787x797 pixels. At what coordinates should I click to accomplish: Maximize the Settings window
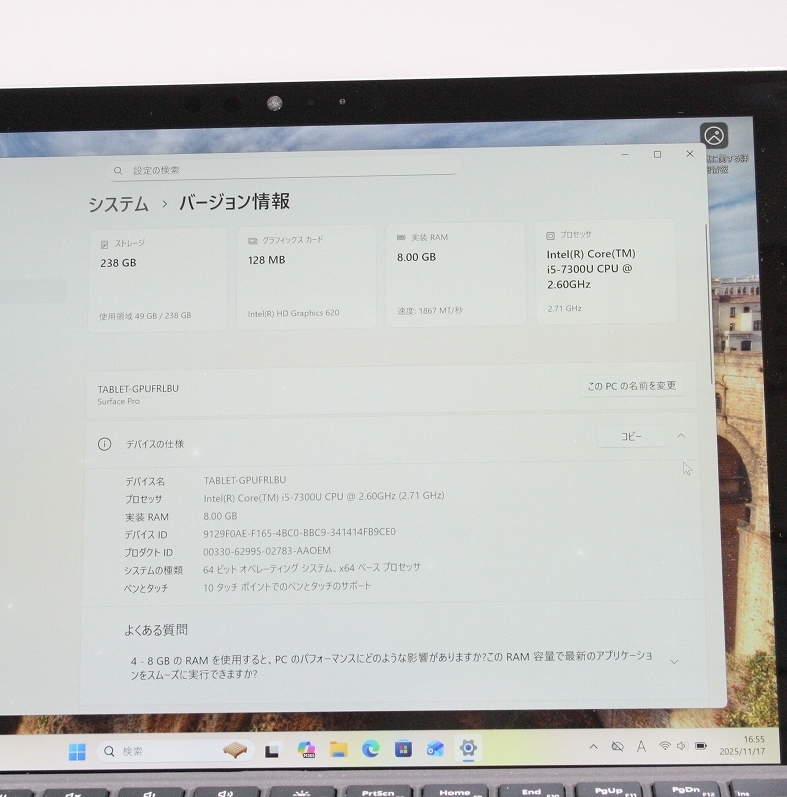pyautogui.click(x=657, y=154)
